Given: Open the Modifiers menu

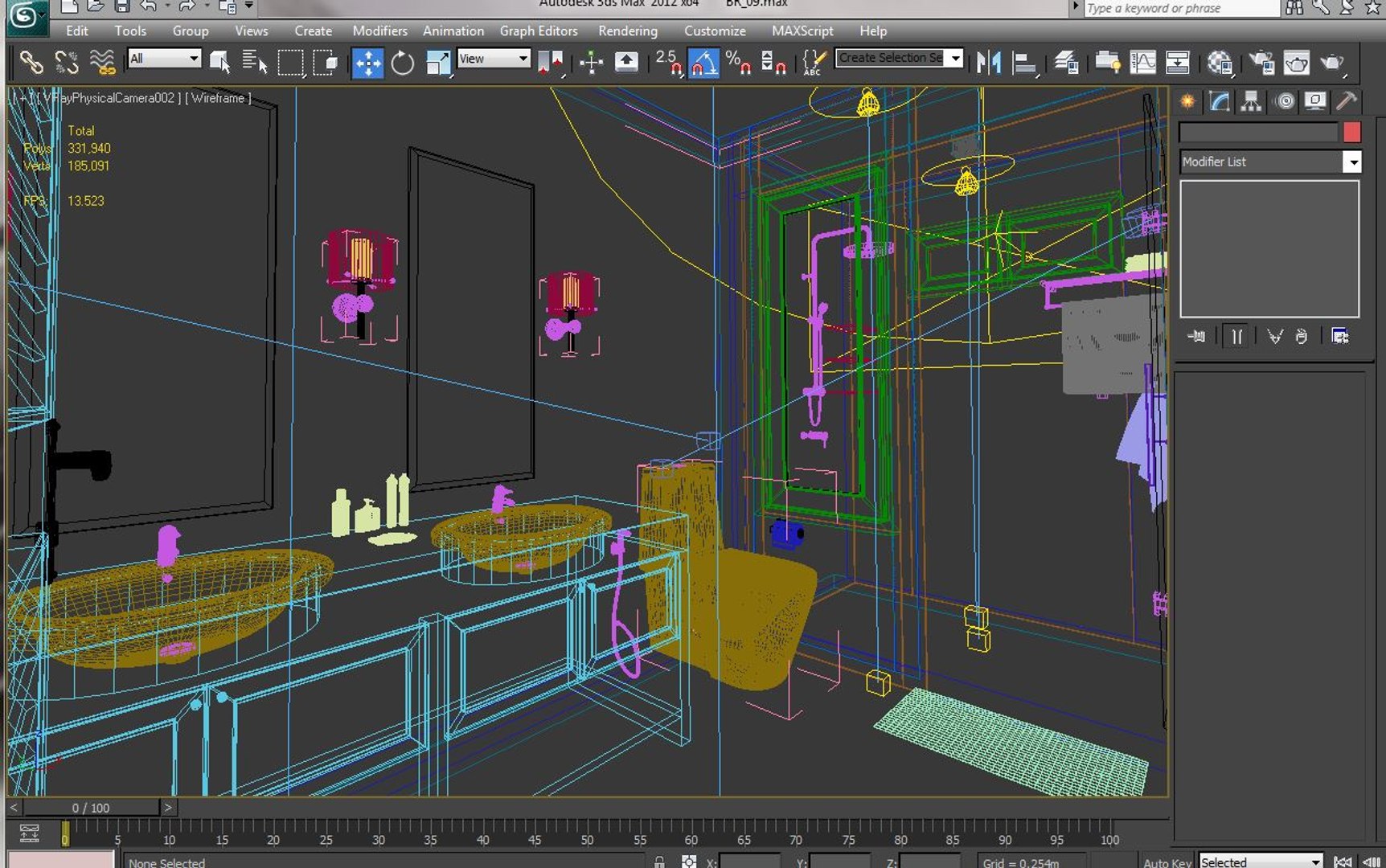Looking at the screenshot, I should tap(379, 31).
